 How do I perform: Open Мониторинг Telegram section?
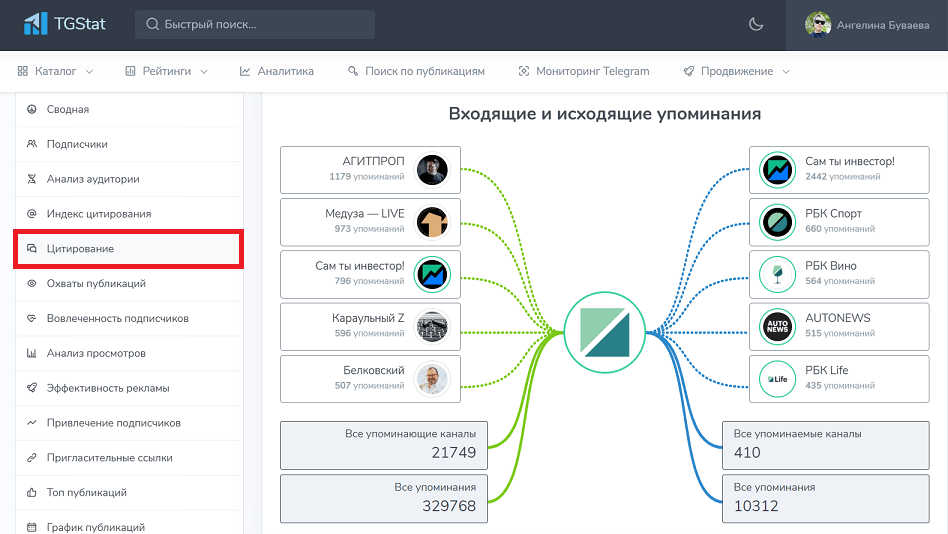pyautogui.click(x=584, y=71)
